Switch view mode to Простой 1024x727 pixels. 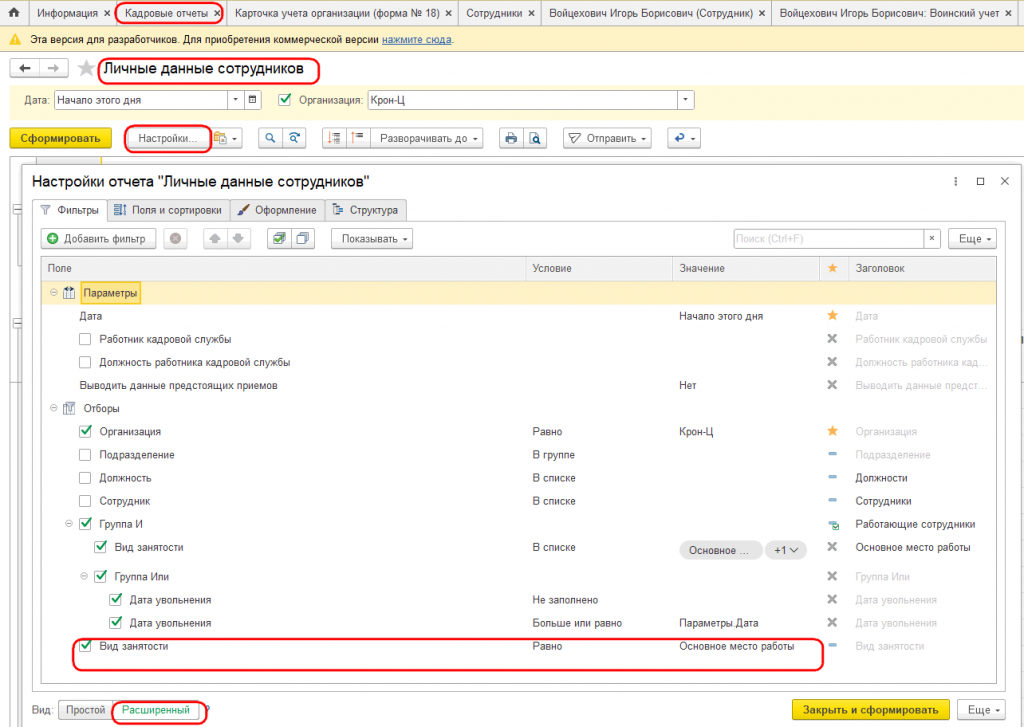click(x=86, y=709)
